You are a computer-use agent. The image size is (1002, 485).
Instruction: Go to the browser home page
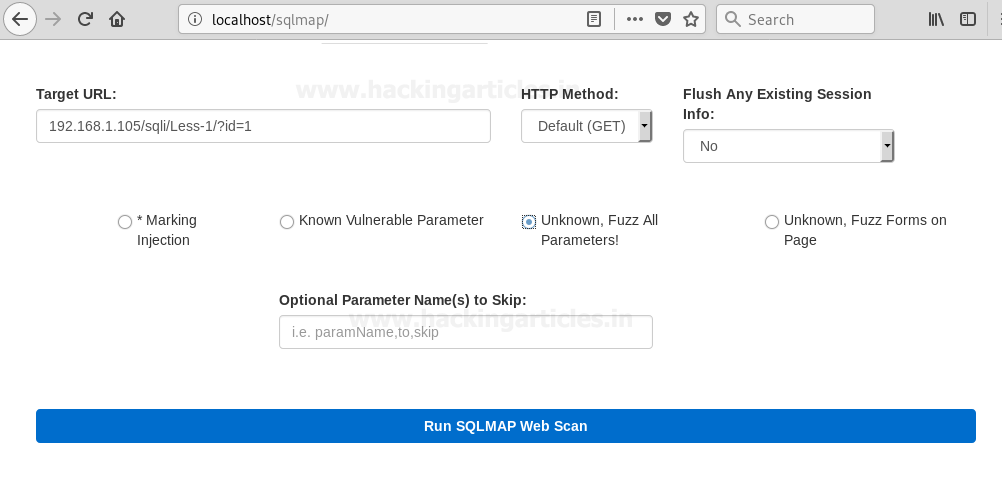117,19
